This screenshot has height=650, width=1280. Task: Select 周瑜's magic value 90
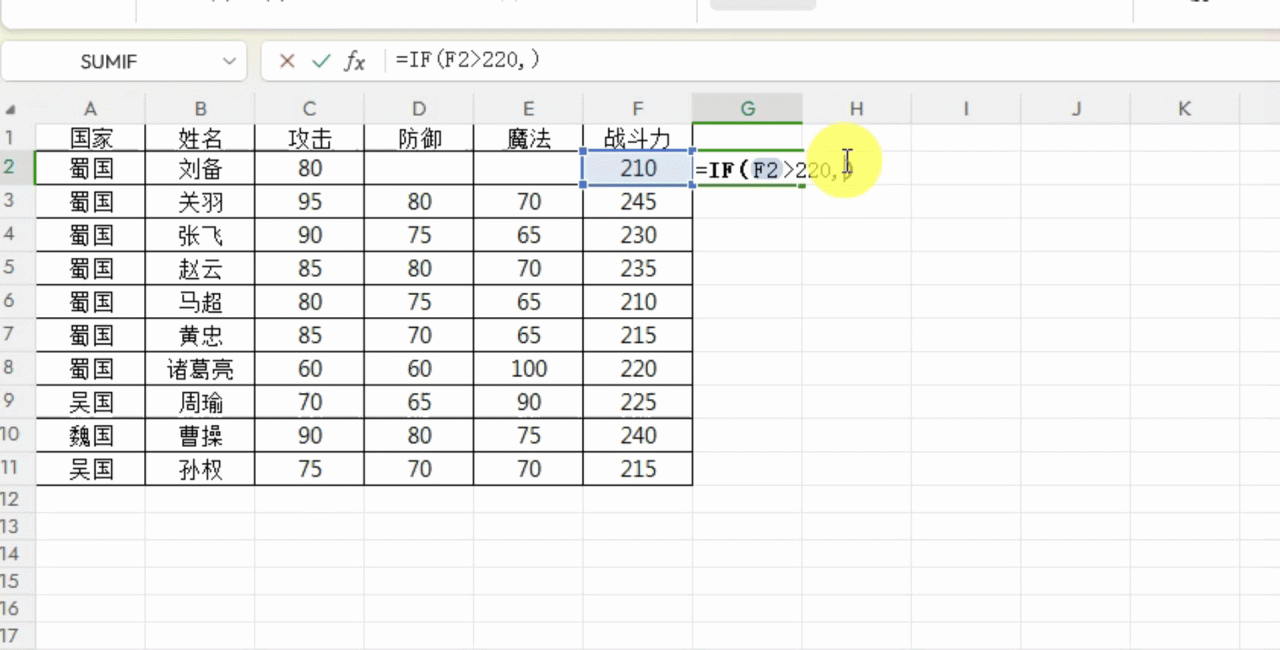click(528, 402)
